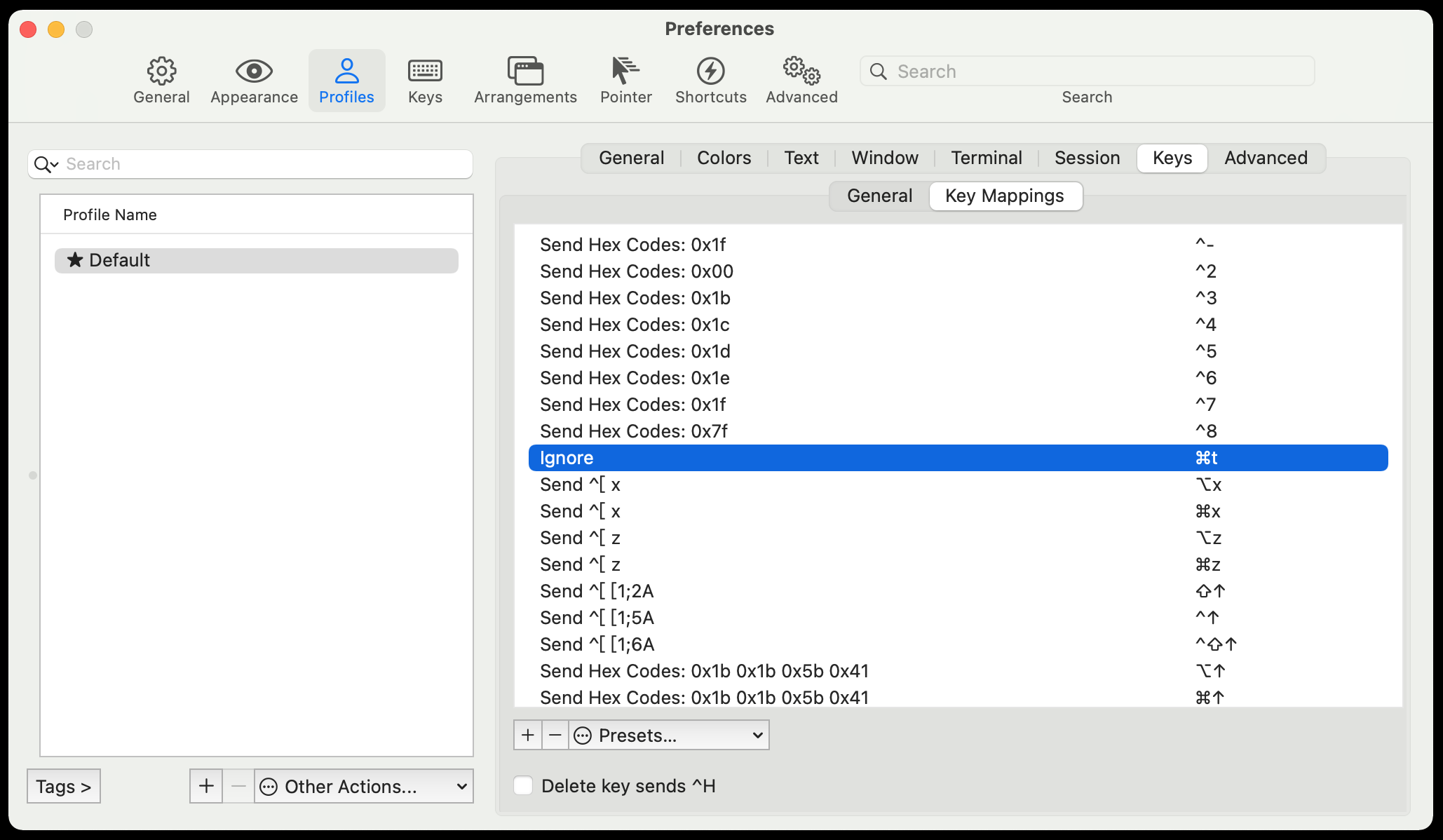Click the plus button to add key mapping

[x=528, y=735]
